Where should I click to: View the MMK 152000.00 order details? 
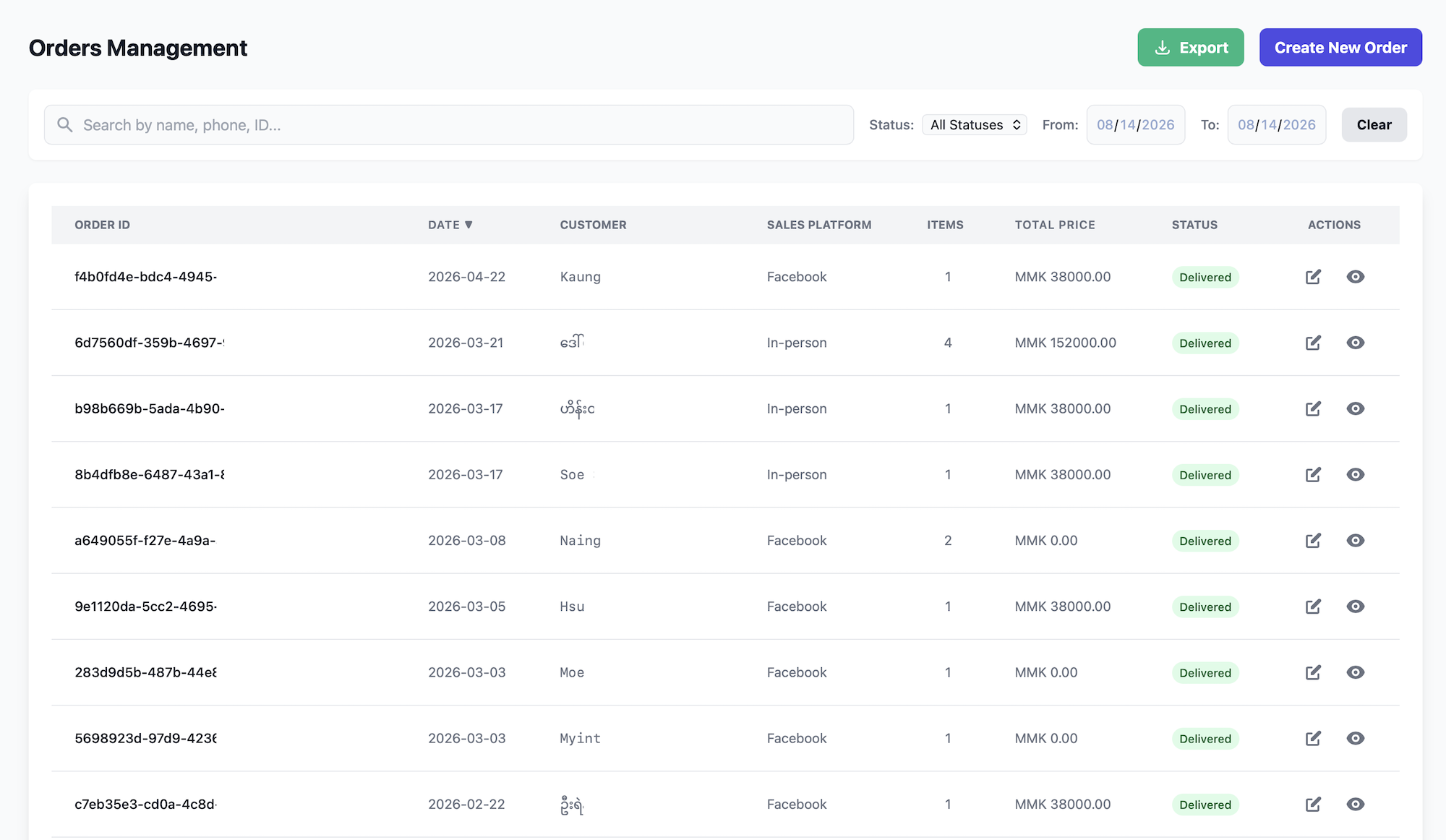point(1356,343)
